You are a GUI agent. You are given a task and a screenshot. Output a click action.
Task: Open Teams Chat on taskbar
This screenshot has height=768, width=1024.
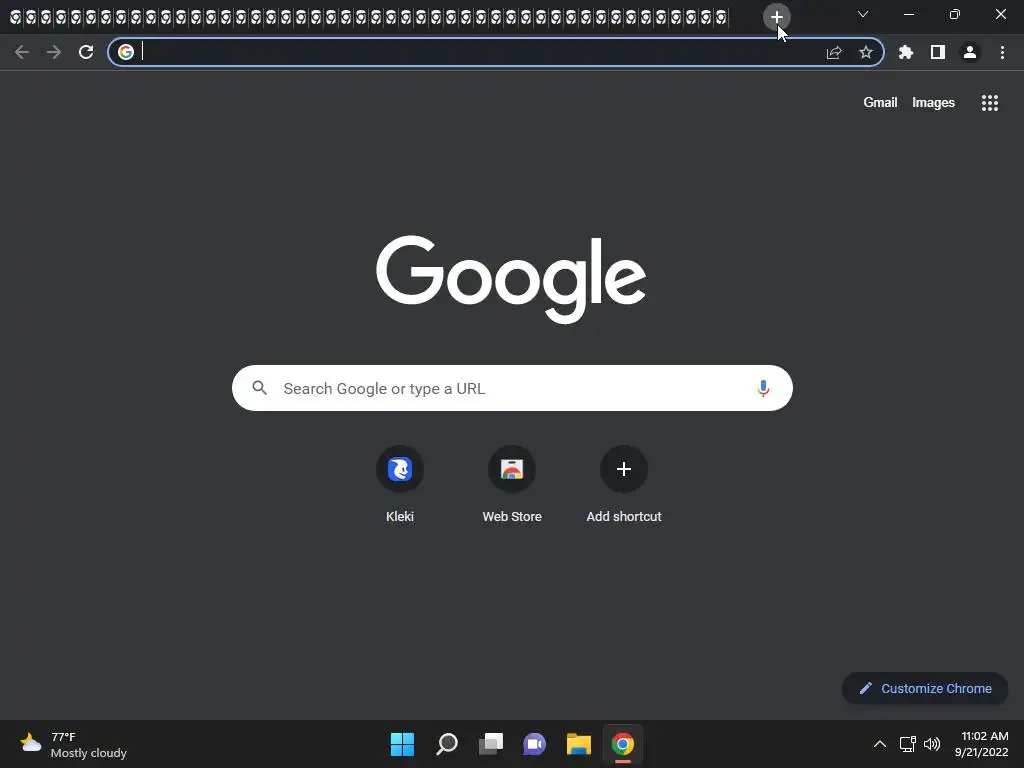tap(534, 744)
